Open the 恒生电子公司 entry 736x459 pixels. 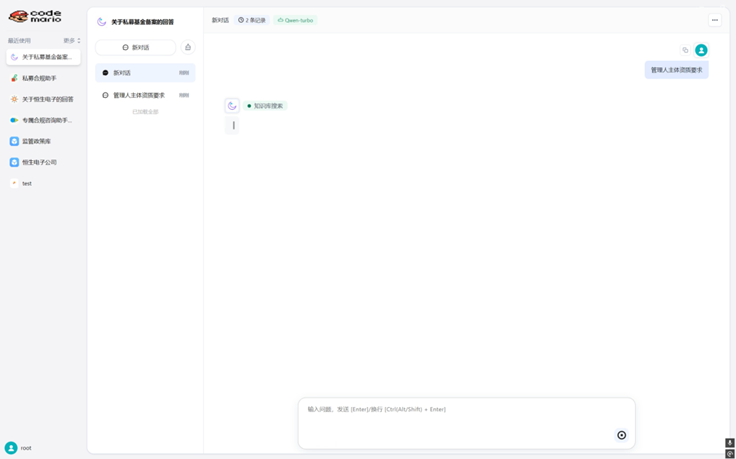pos(39,162)
